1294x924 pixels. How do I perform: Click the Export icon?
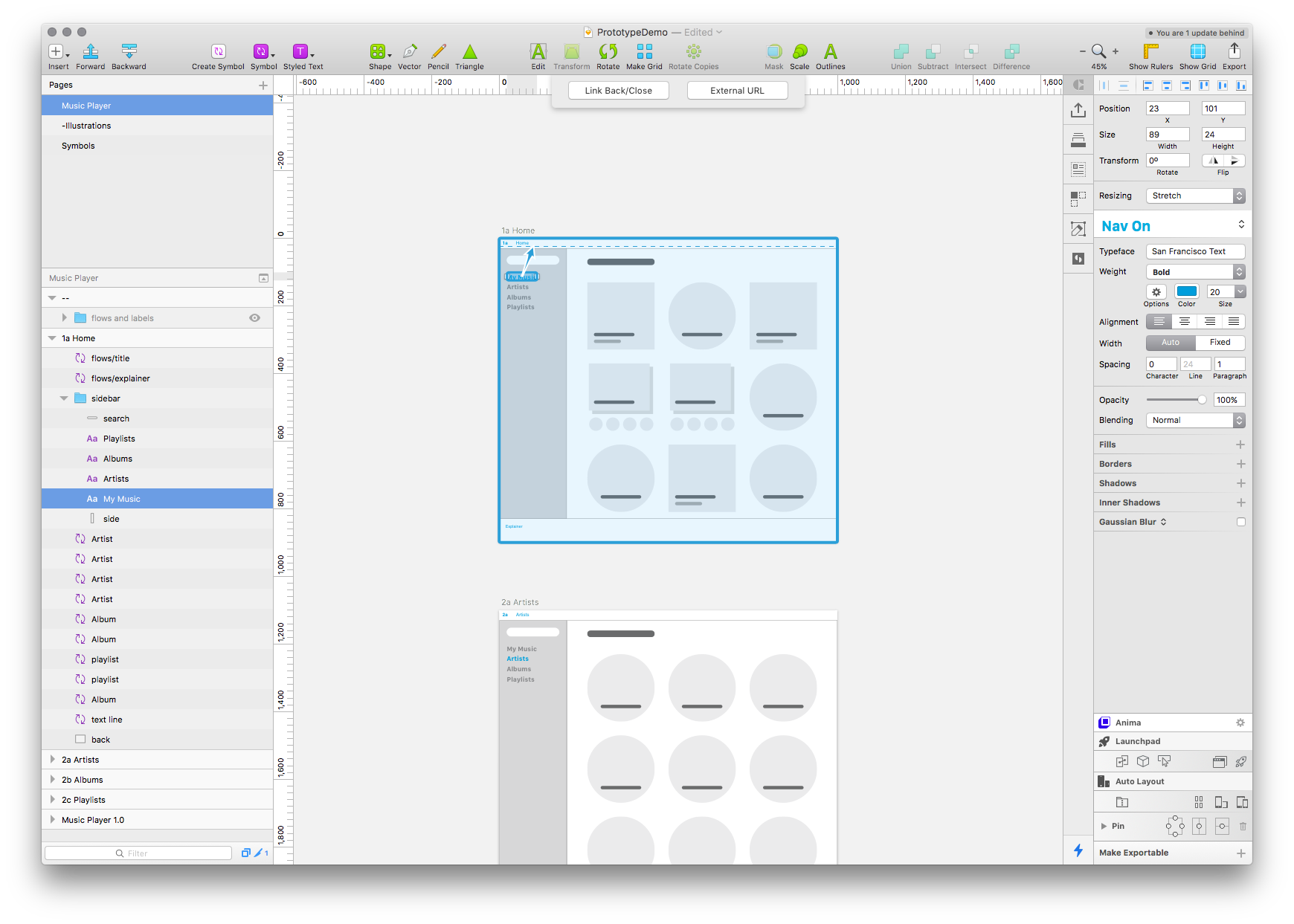[x=1234, y=52]
